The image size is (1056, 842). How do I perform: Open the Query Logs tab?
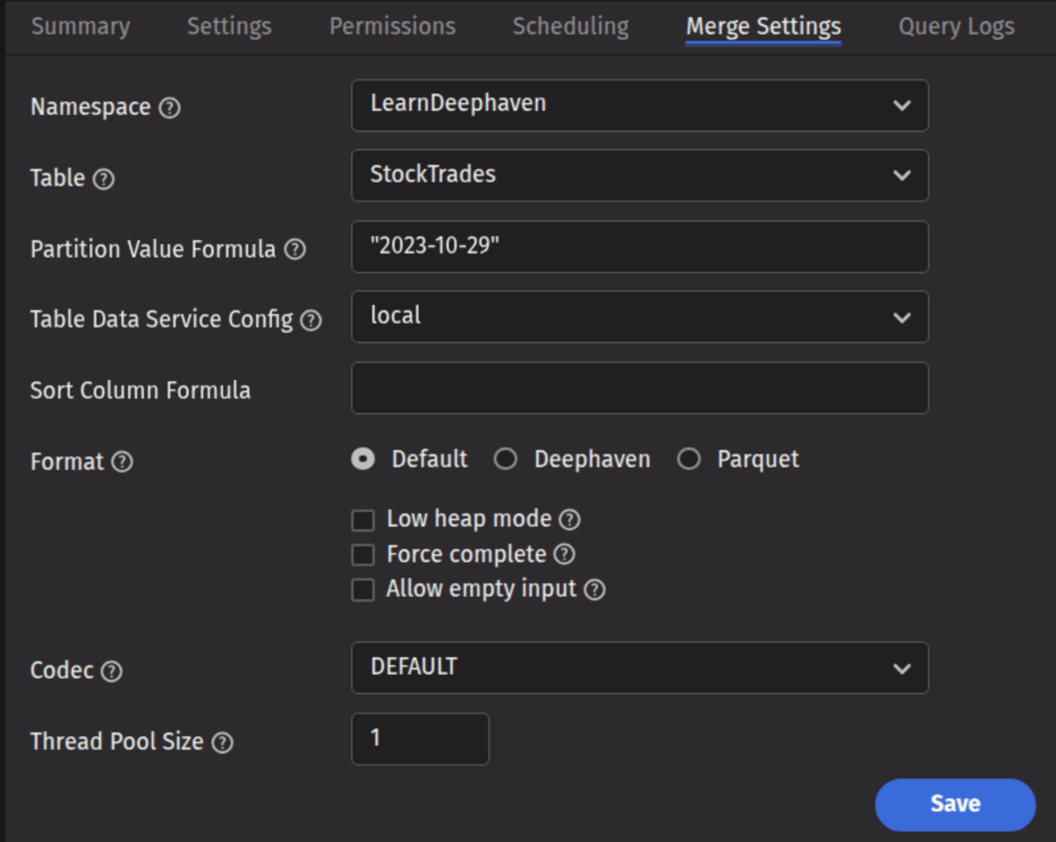[956, 26]
